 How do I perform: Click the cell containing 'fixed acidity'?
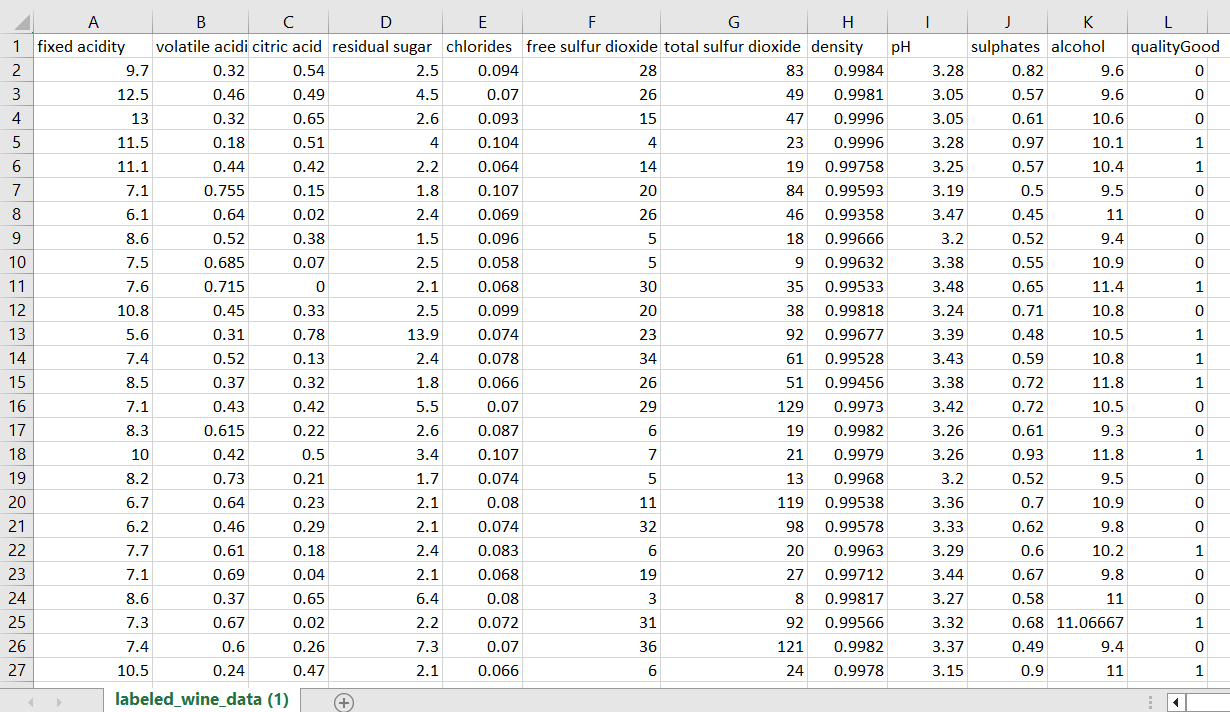pos(93,46)
